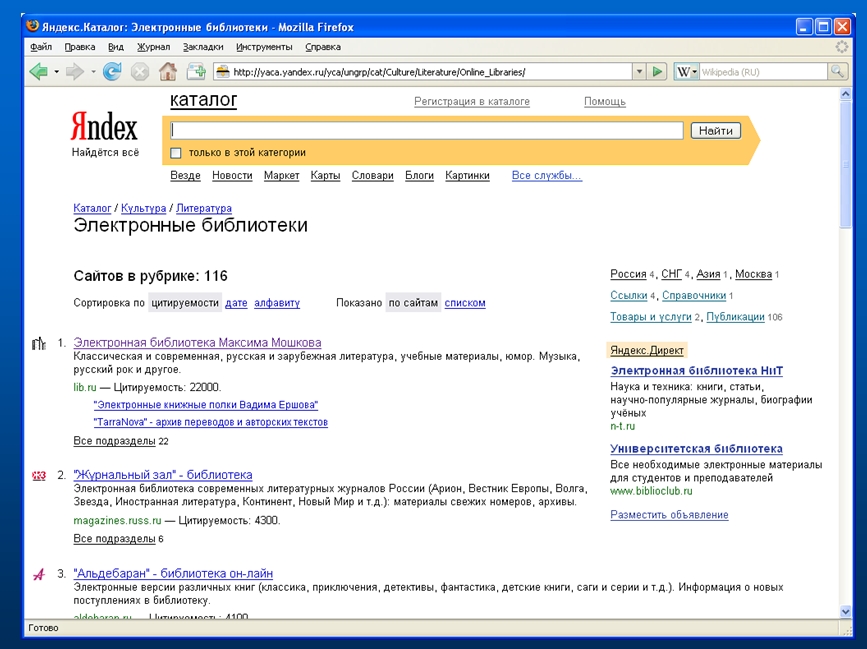Click the search magnifier icon
This screenshot has width=867, height=649.
point(837,72)
